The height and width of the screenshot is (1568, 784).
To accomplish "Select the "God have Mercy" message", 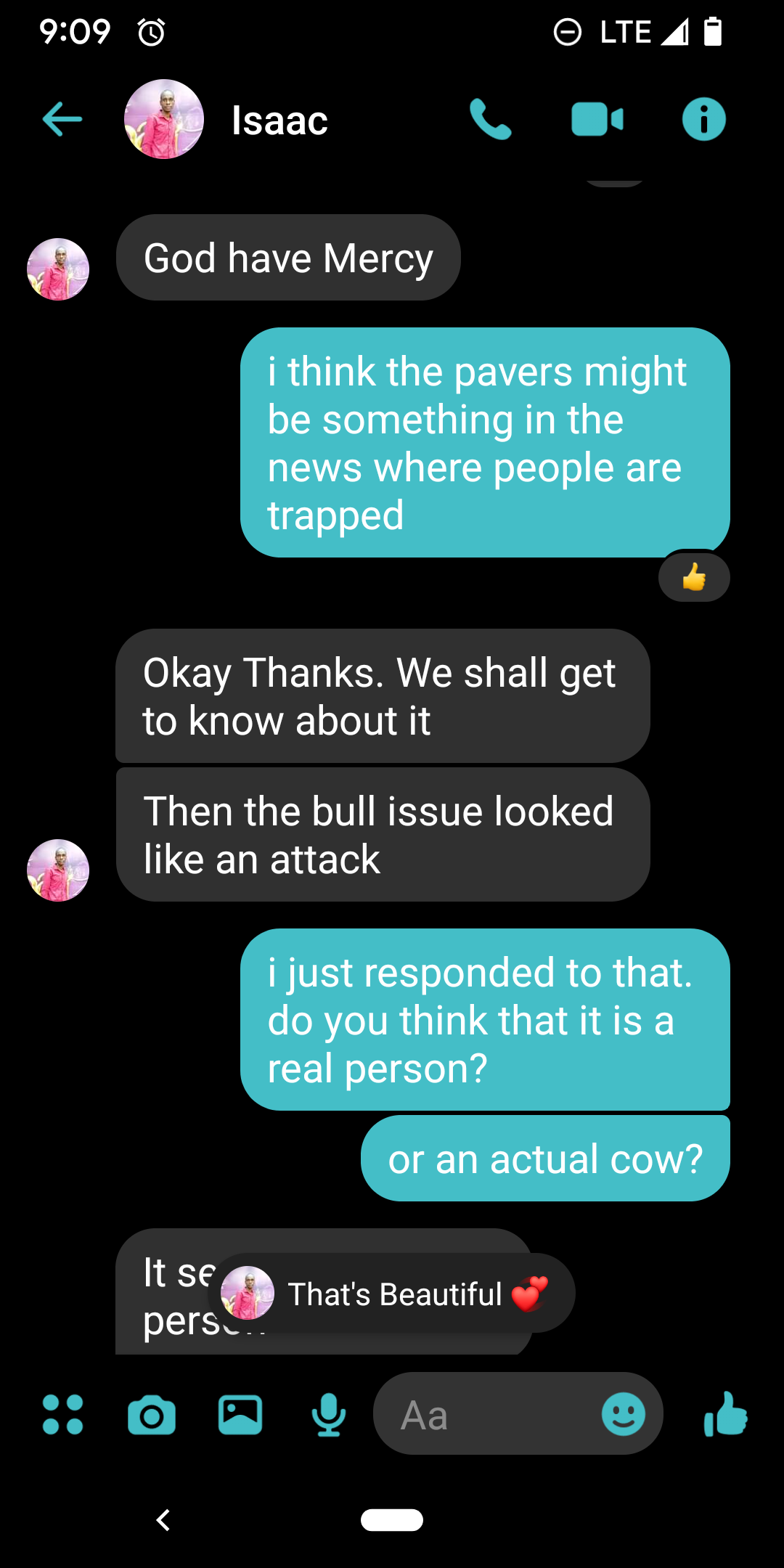I will 288,258.
